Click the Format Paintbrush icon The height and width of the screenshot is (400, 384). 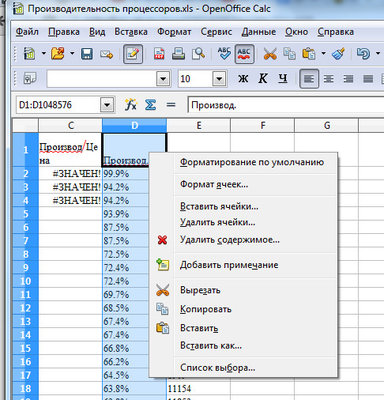point(338,54)
